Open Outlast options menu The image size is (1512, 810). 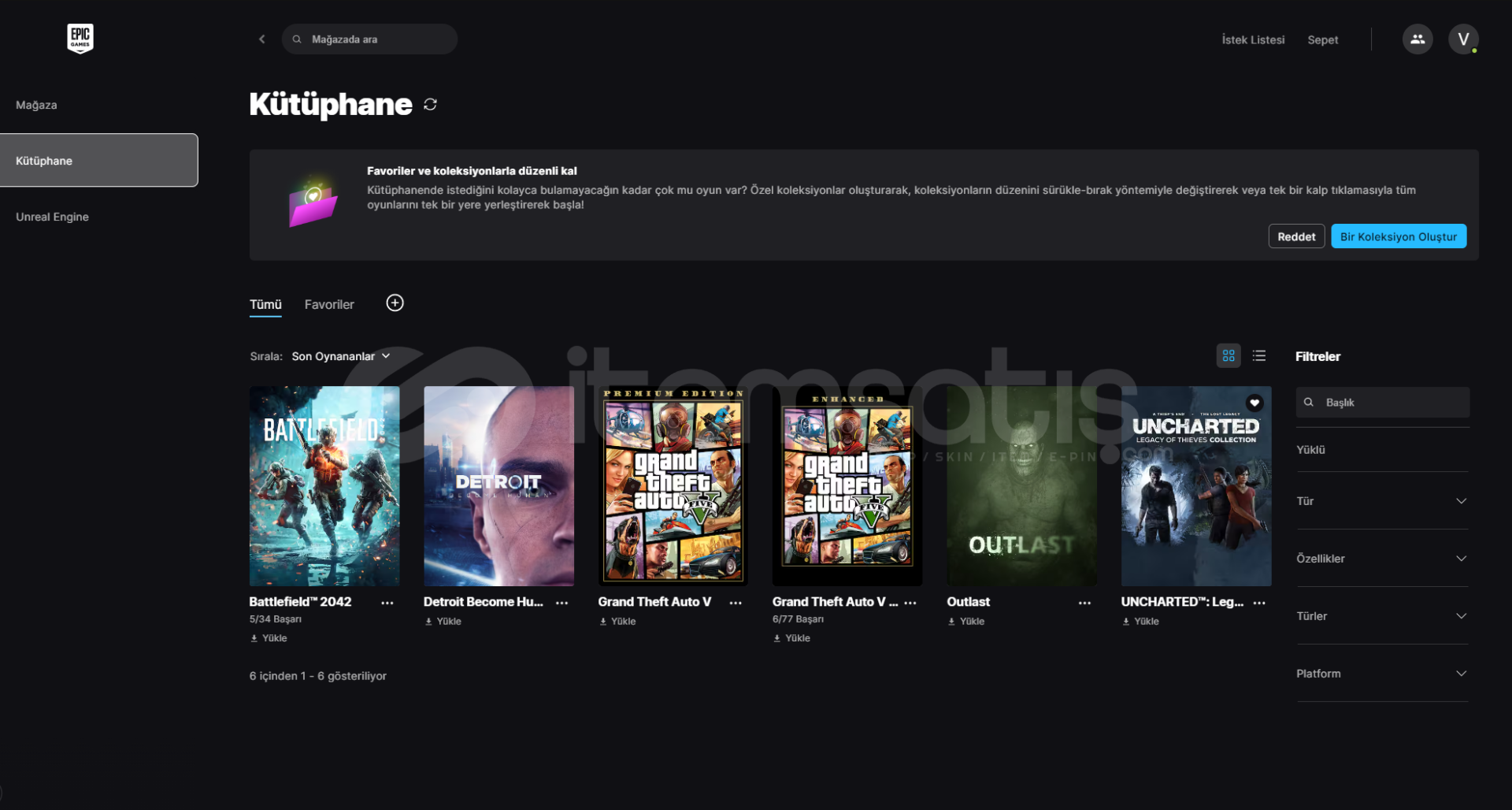coord(1084,603)
